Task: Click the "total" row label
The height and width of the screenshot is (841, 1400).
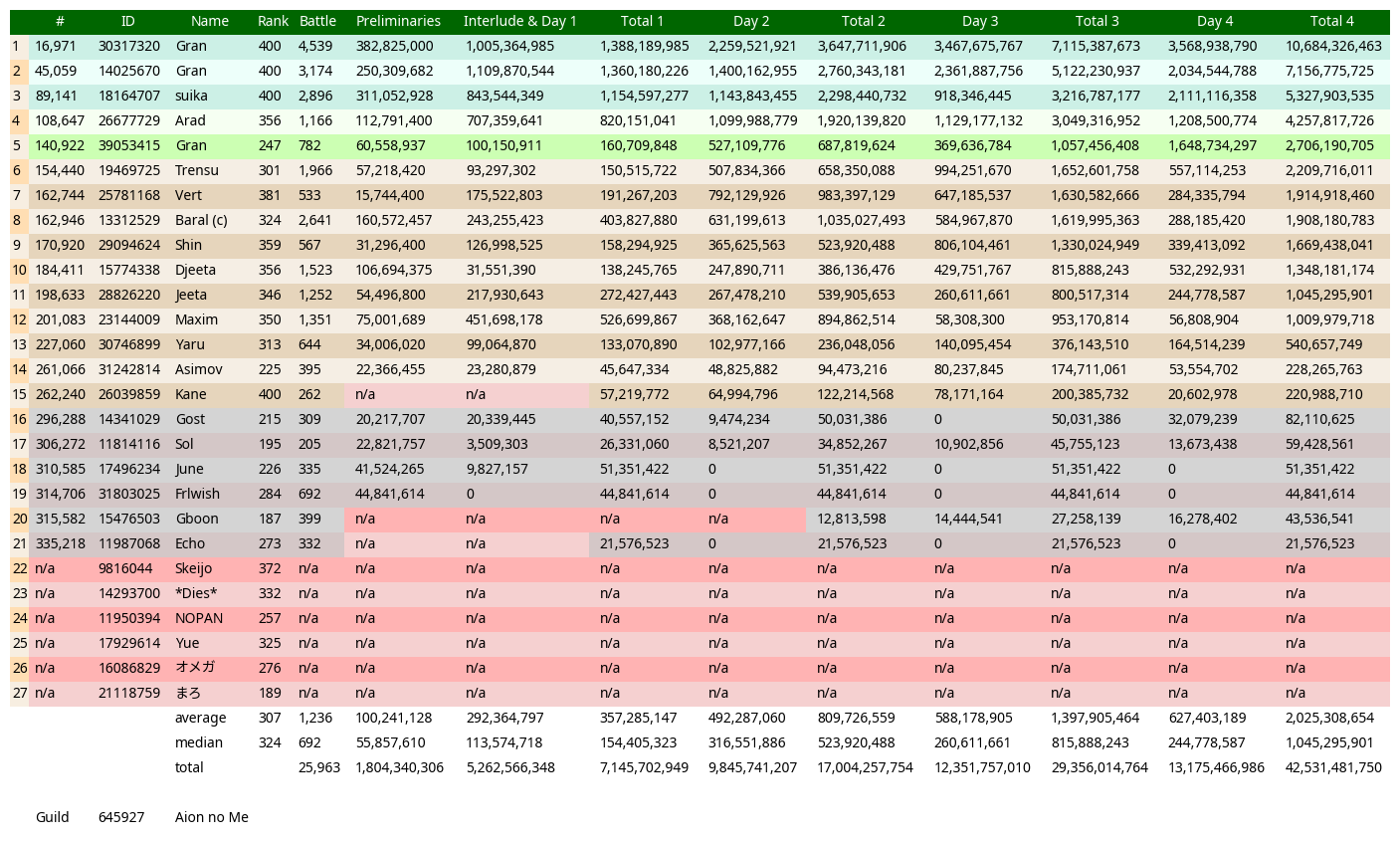Action: click(189, 767)
